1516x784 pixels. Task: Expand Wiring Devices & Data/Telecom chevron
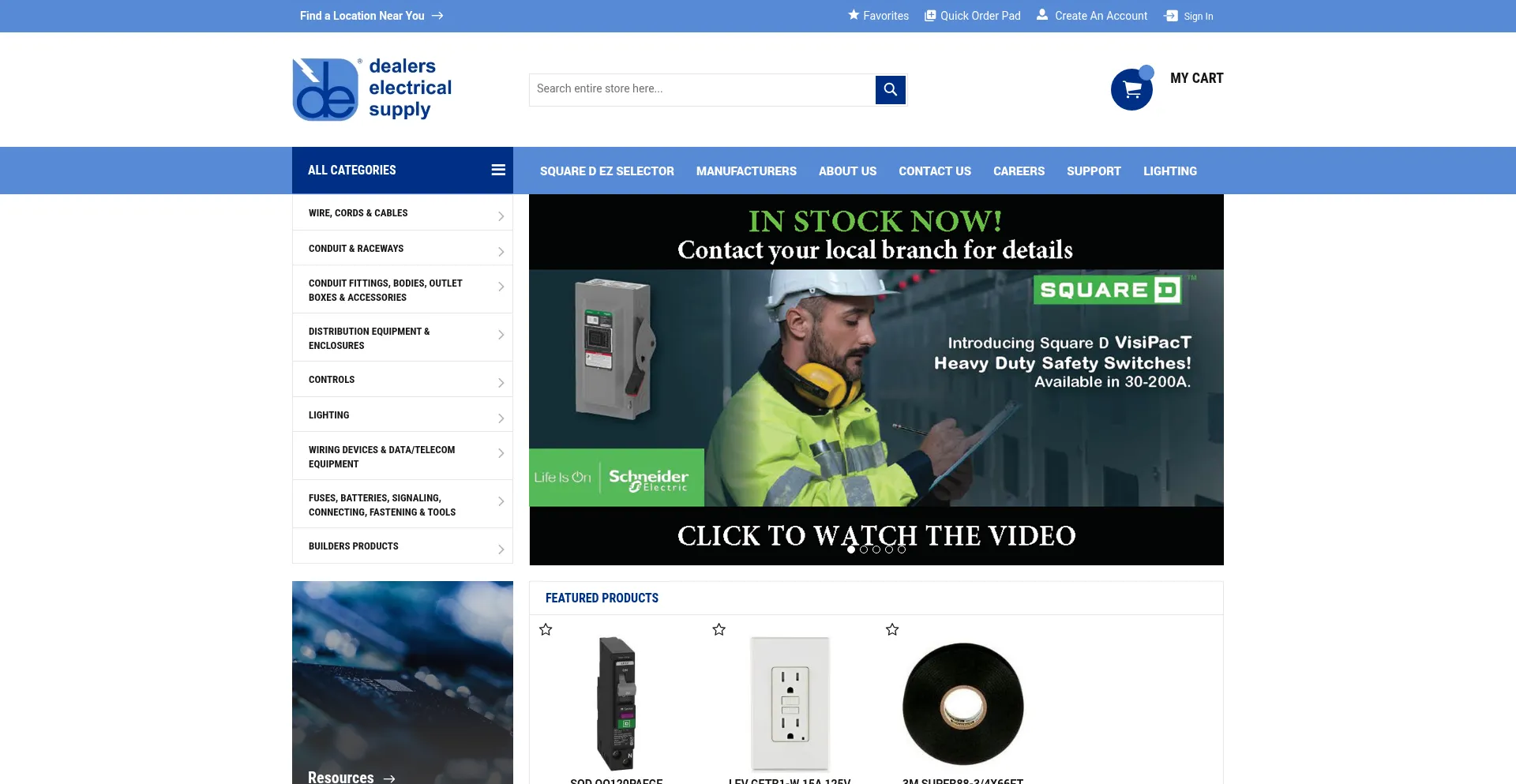(501, 453)
